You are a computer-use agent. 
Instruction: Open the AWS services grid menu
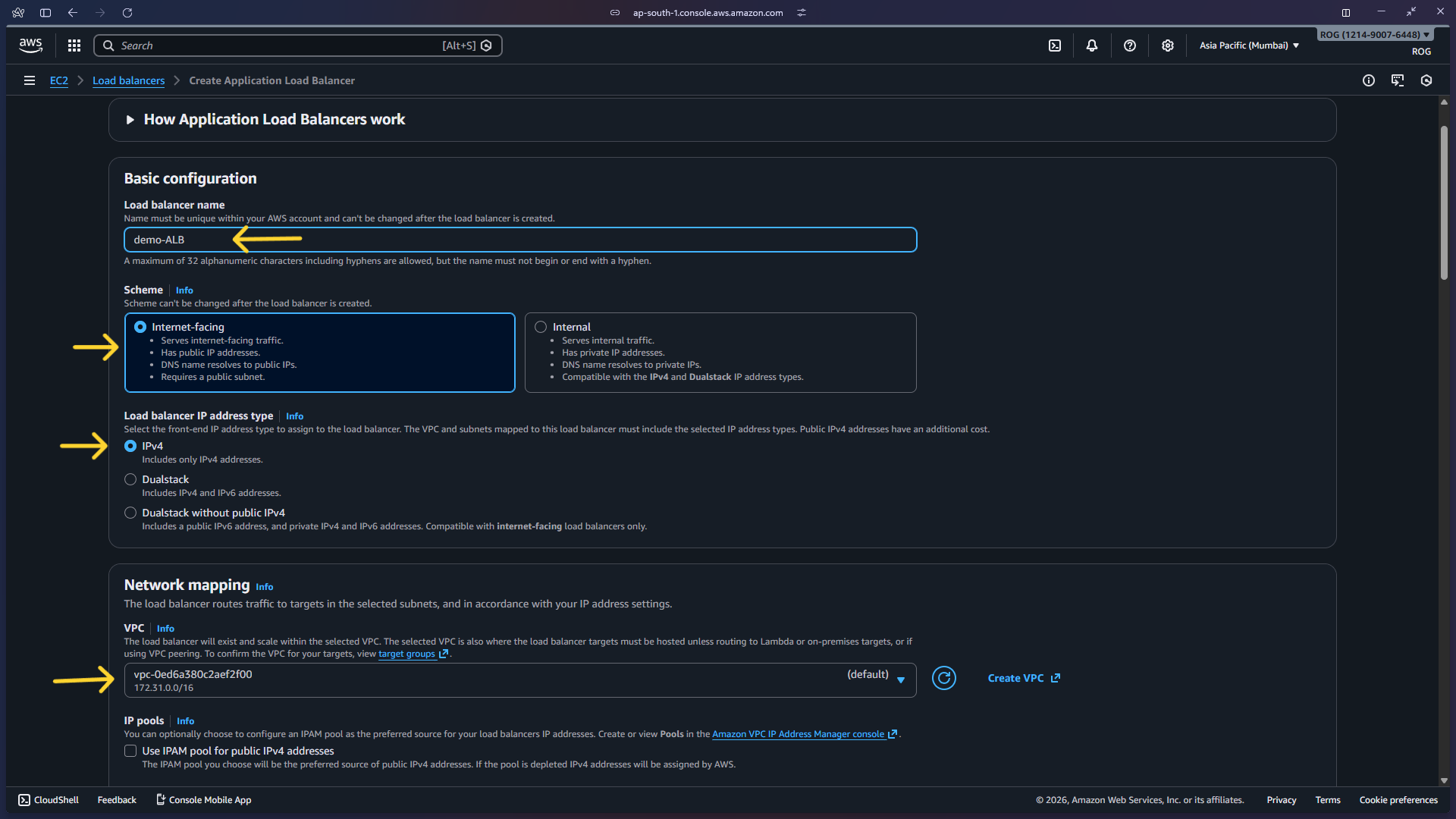tap(74, 45)
